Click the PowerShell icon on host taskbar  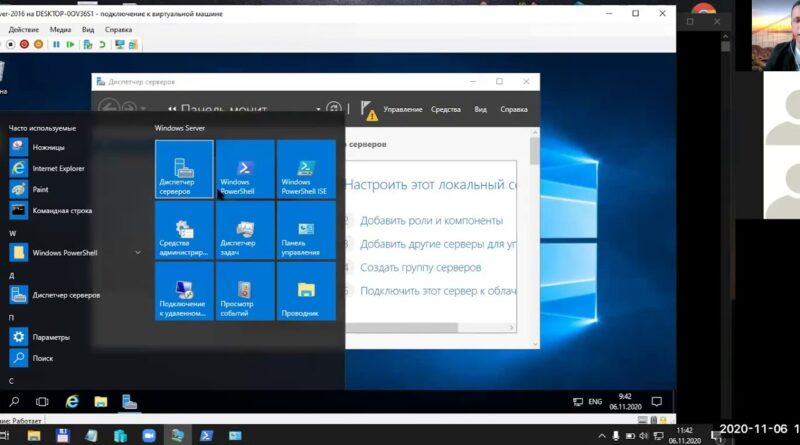[206, 436]
